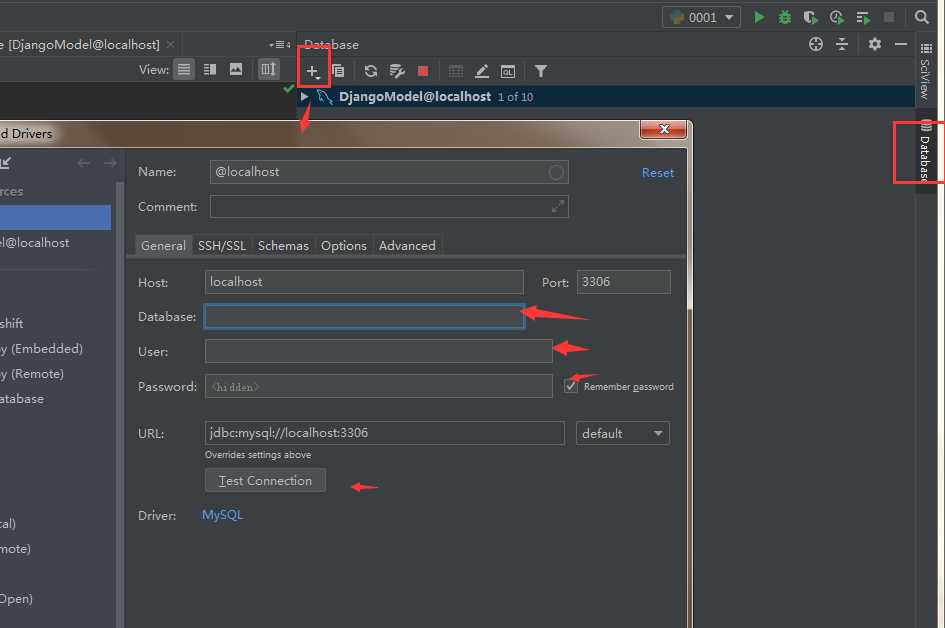The width and height of the screenshot is (945, 628).
Task: Click the Reset link
Action: [658, 172]
